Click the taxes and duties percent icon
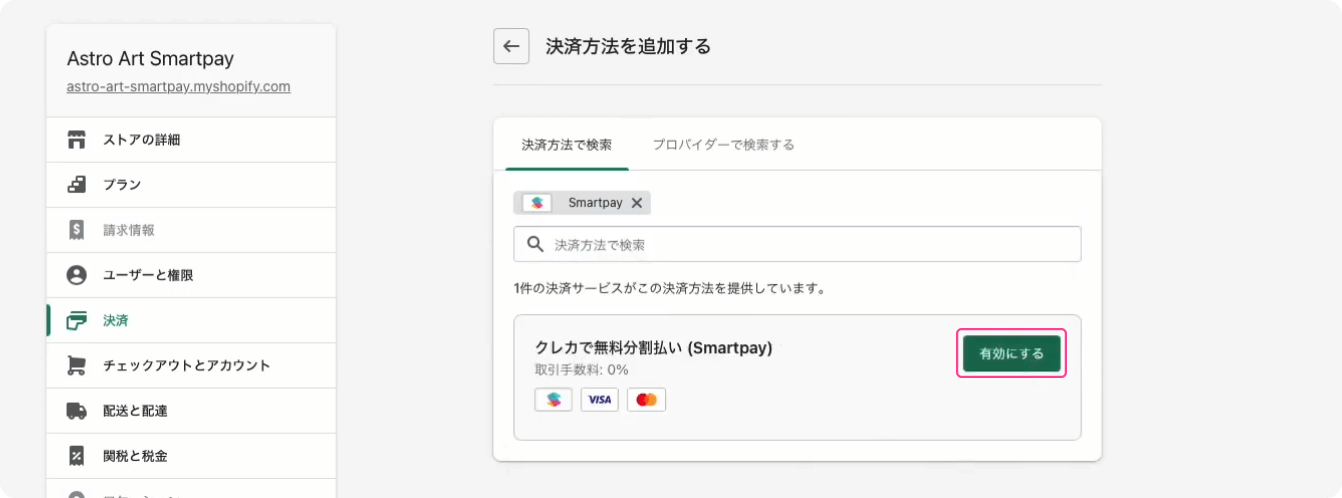The image size is (1342, 498). [x=76, y=456]
